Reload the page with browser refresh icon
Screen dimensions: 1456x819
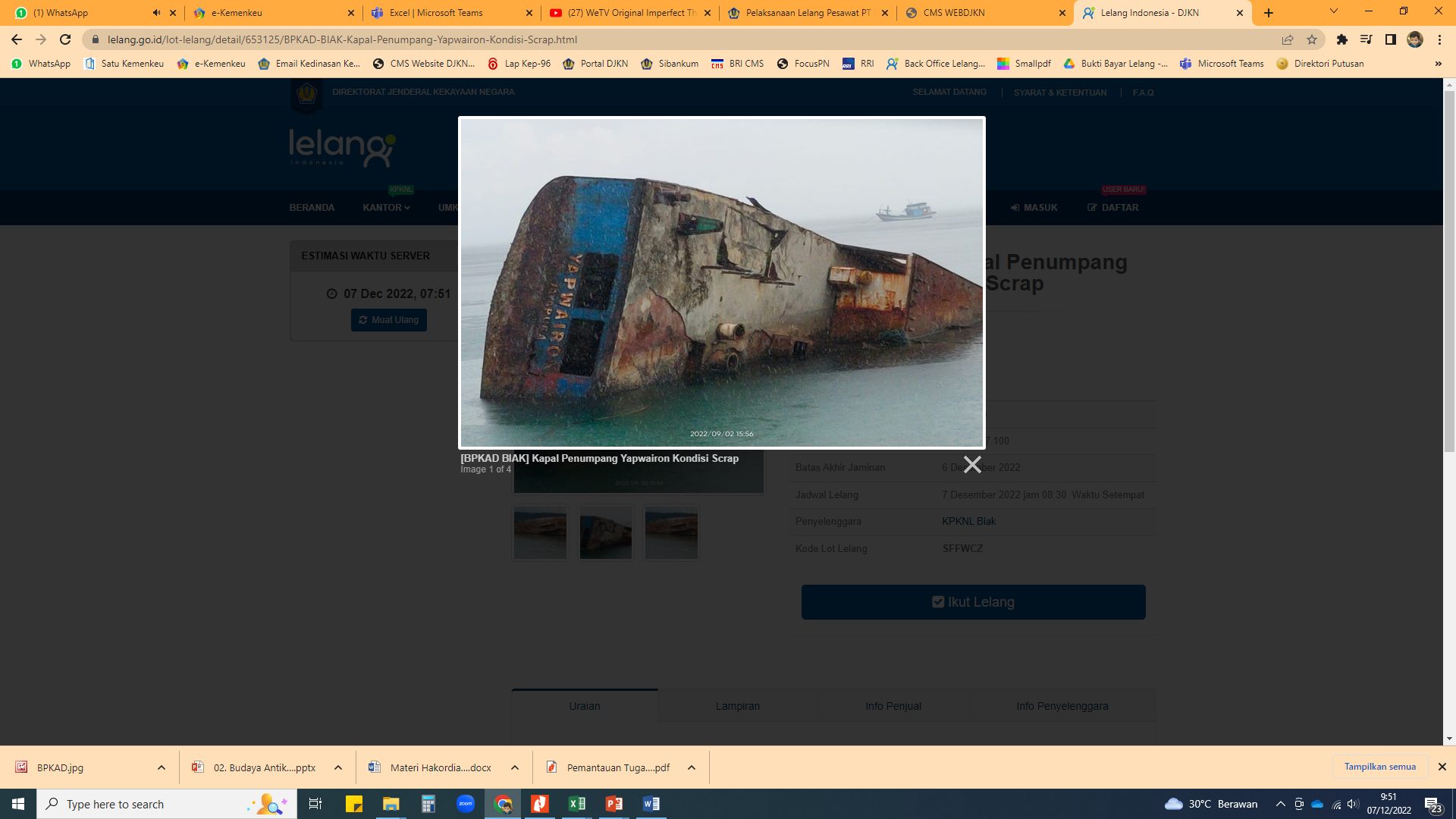coord(65,39)
